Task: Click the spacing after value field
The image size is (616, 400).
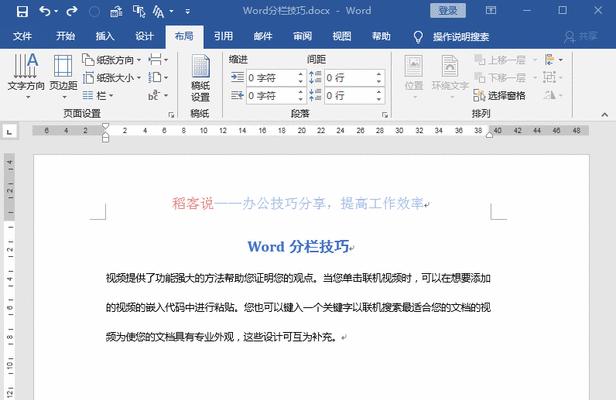Action: 349,95
